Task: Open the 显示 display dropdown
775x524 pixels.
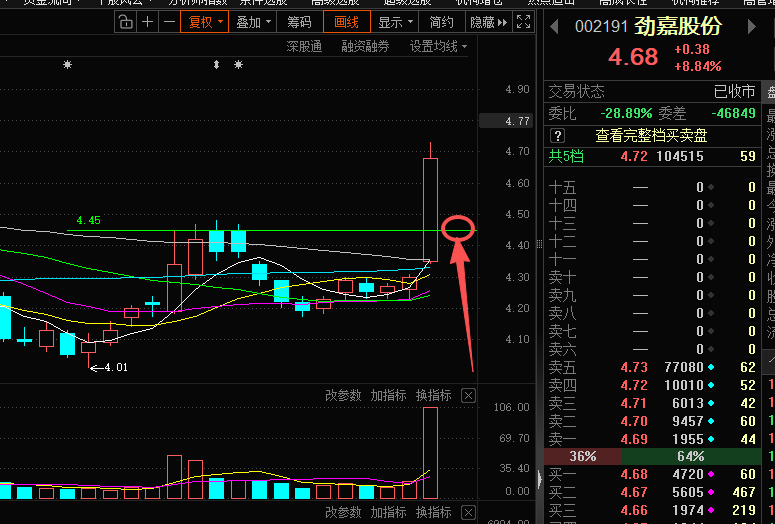Action: click(x=395, y=22)
